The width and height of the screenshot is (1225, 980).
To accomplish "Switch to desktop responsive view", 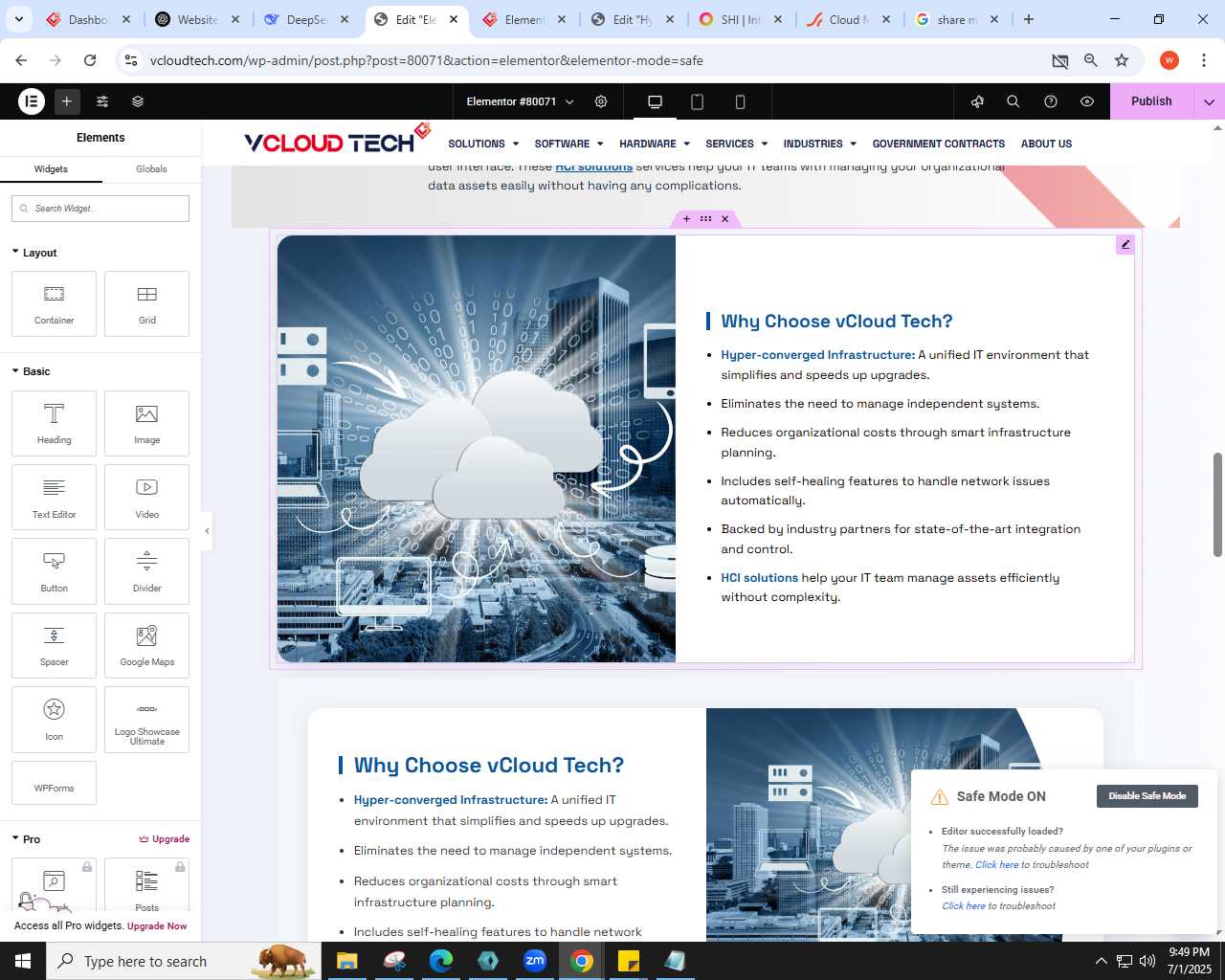I will click(655, 101).
